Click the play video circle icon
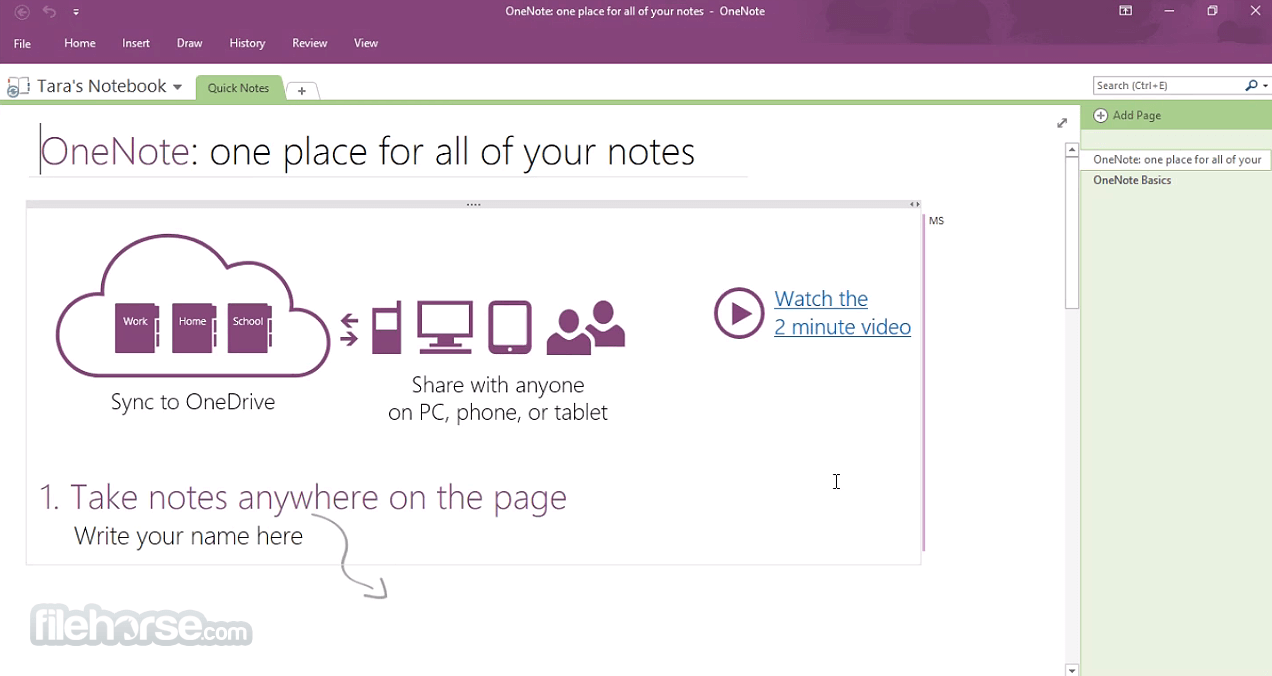1272x676 pixels. pyautogui.click(x=739, y=313)
